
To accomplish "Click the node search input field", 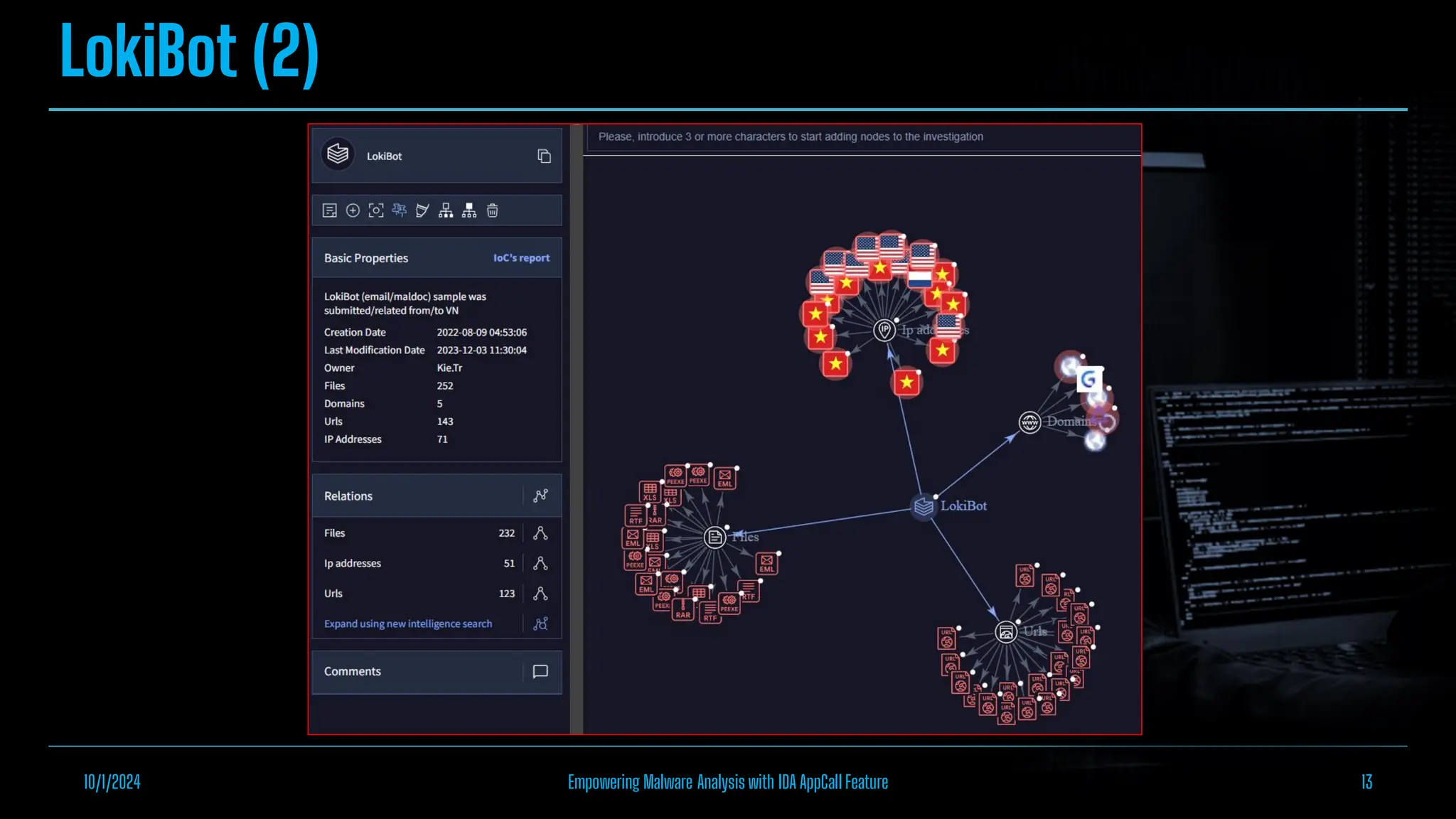I will (864, 137).
